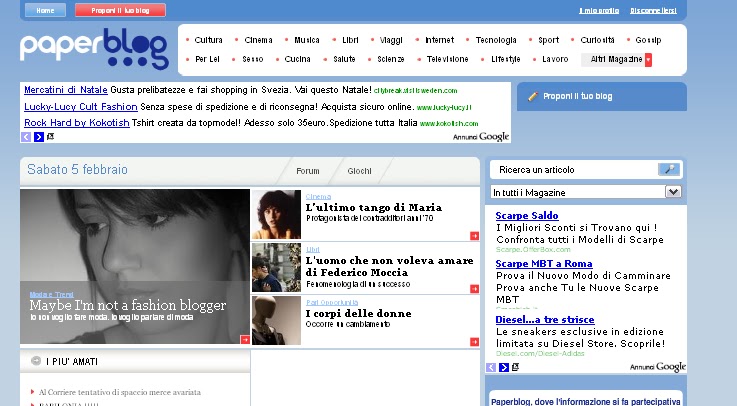This screenshot has height=406, width=737.
Task: Open the Viaggi category
Action: pos(391,40)
